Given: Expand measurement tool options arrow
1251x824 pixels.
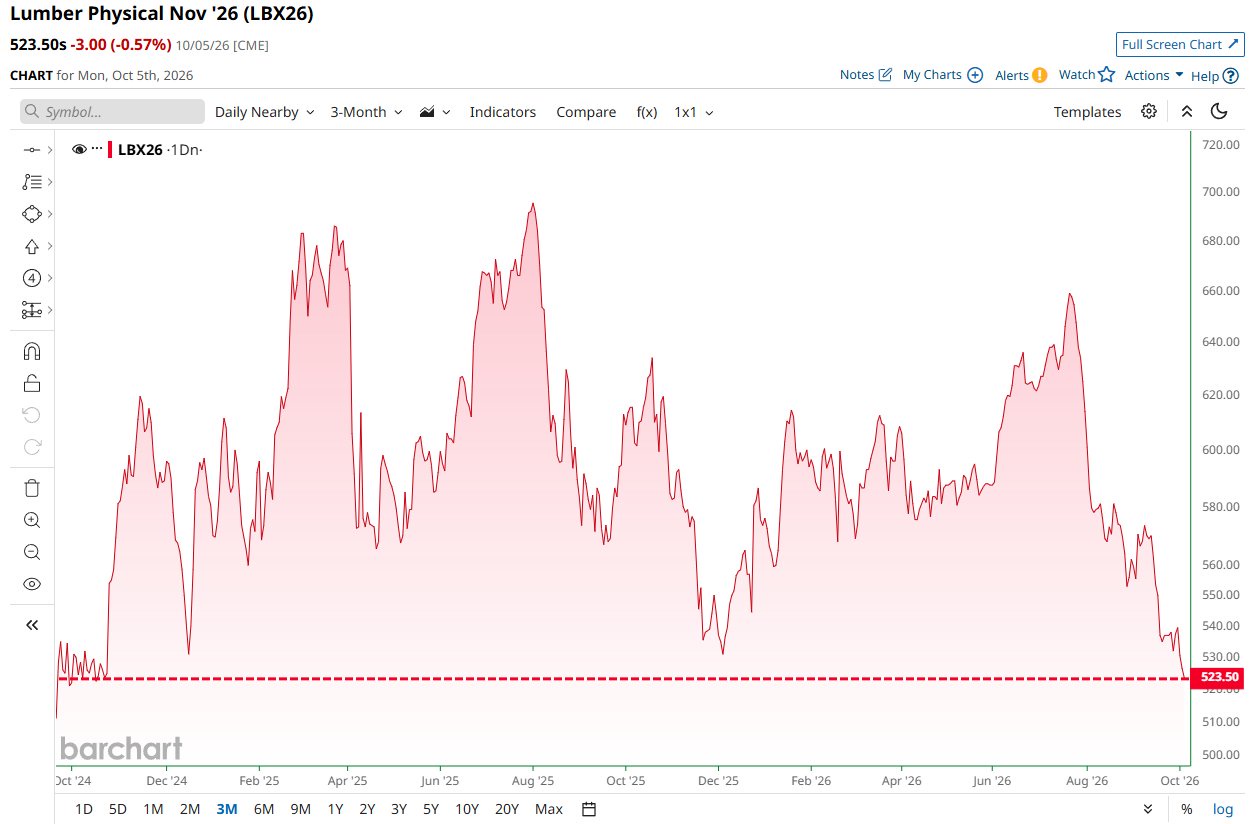Looking at the screenshot, I should [49, 310].
